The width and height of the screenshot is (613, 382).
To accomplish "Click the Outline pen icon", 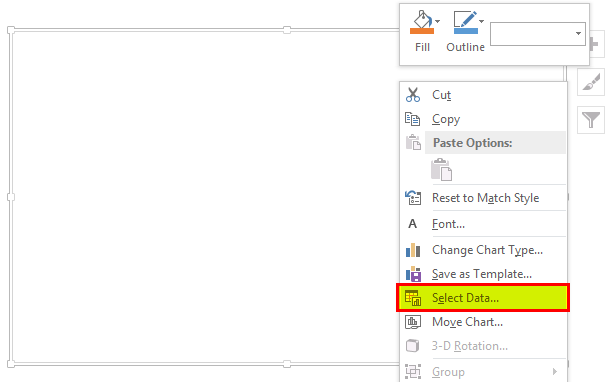I will point(466,22).
